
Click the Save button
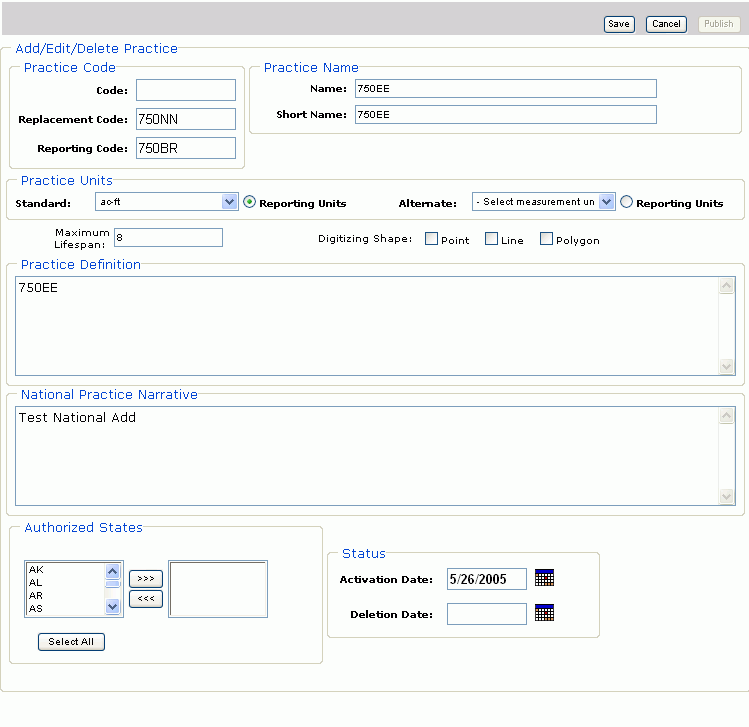tap(619, 24)
